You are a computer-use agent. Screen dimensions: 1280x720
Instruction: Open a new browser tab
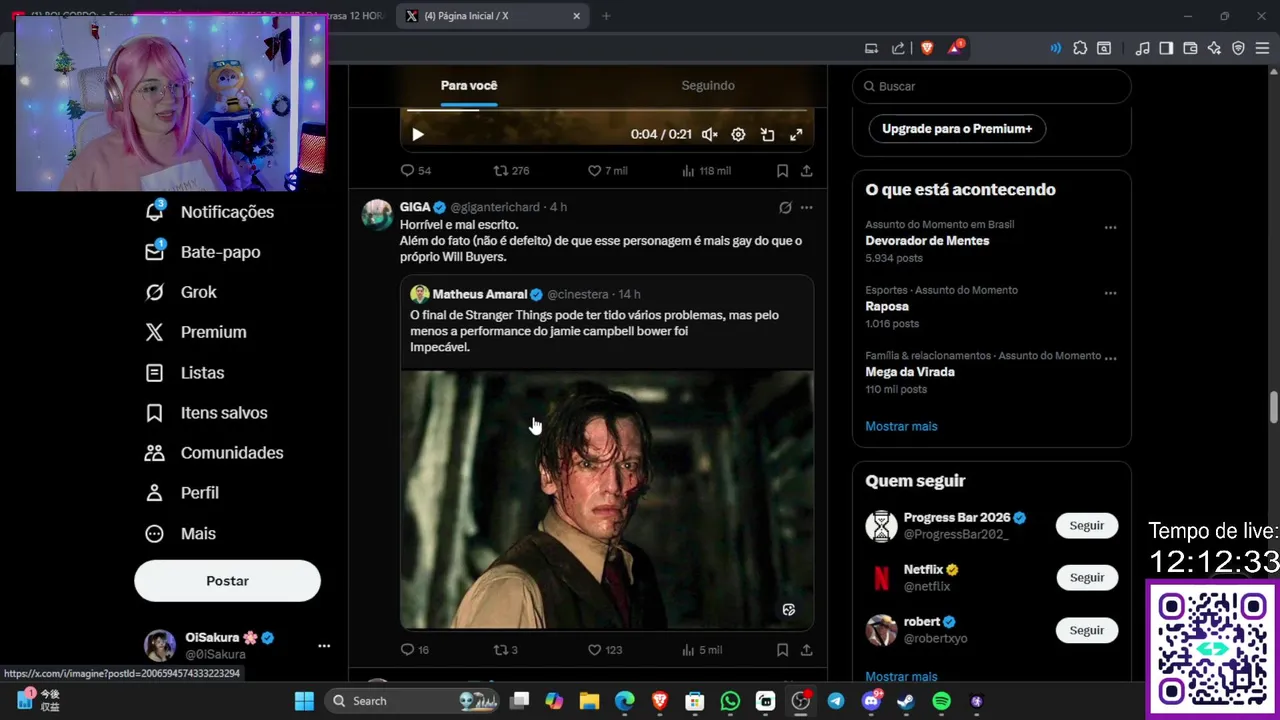tap(606, 16)
